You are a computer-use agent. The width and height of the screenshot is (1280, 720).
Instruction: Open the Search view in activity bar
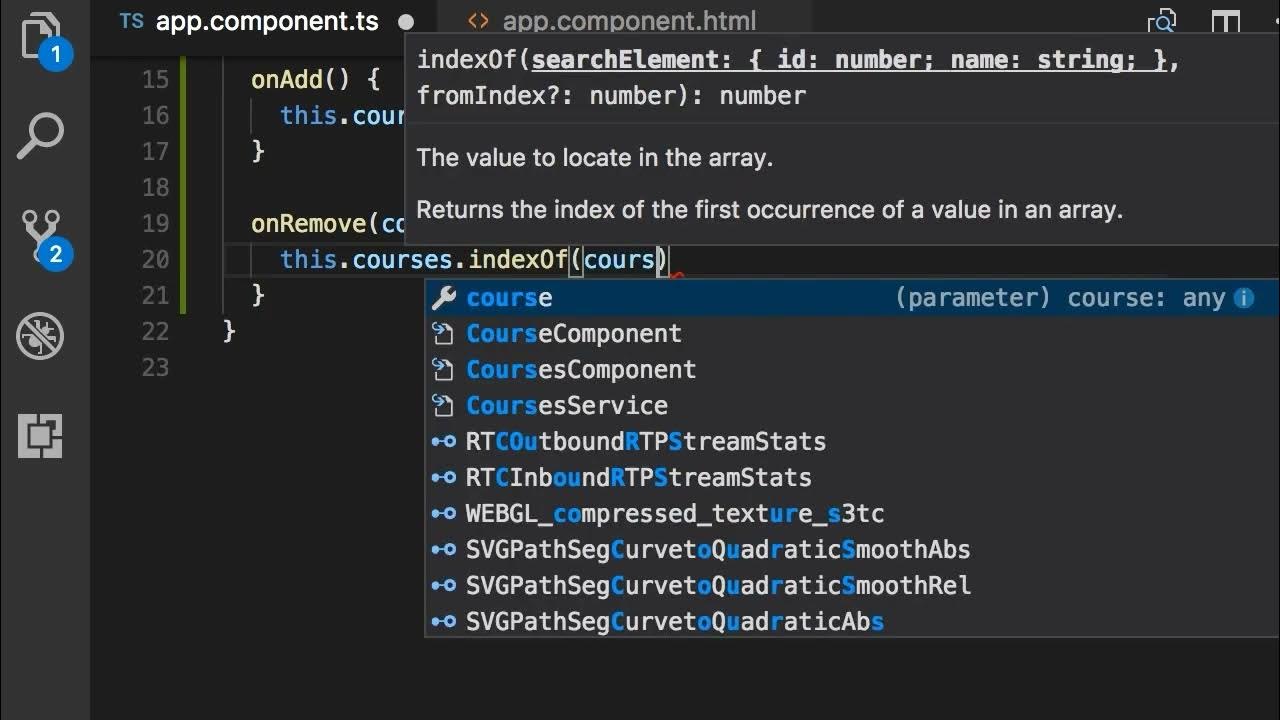click(41, 136)
